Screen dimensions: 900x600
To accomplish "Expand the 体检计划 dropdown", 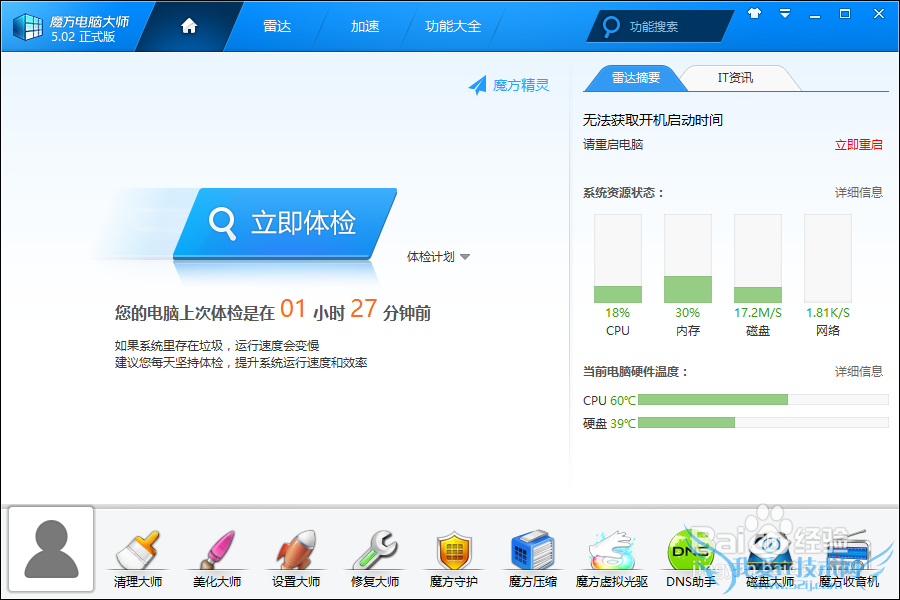I will (439, 257).
